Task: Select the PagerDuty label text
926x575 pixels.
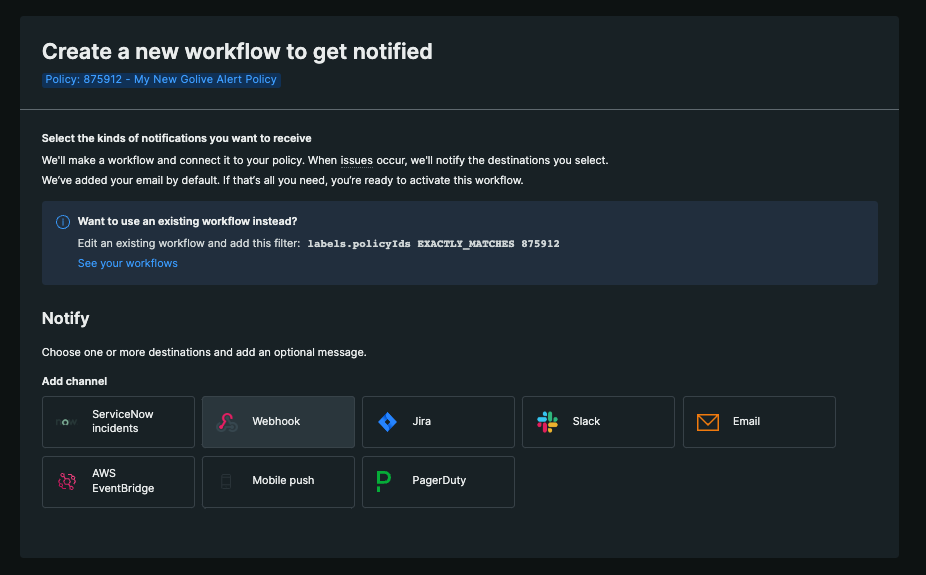Action: click(x=439, y=481)
